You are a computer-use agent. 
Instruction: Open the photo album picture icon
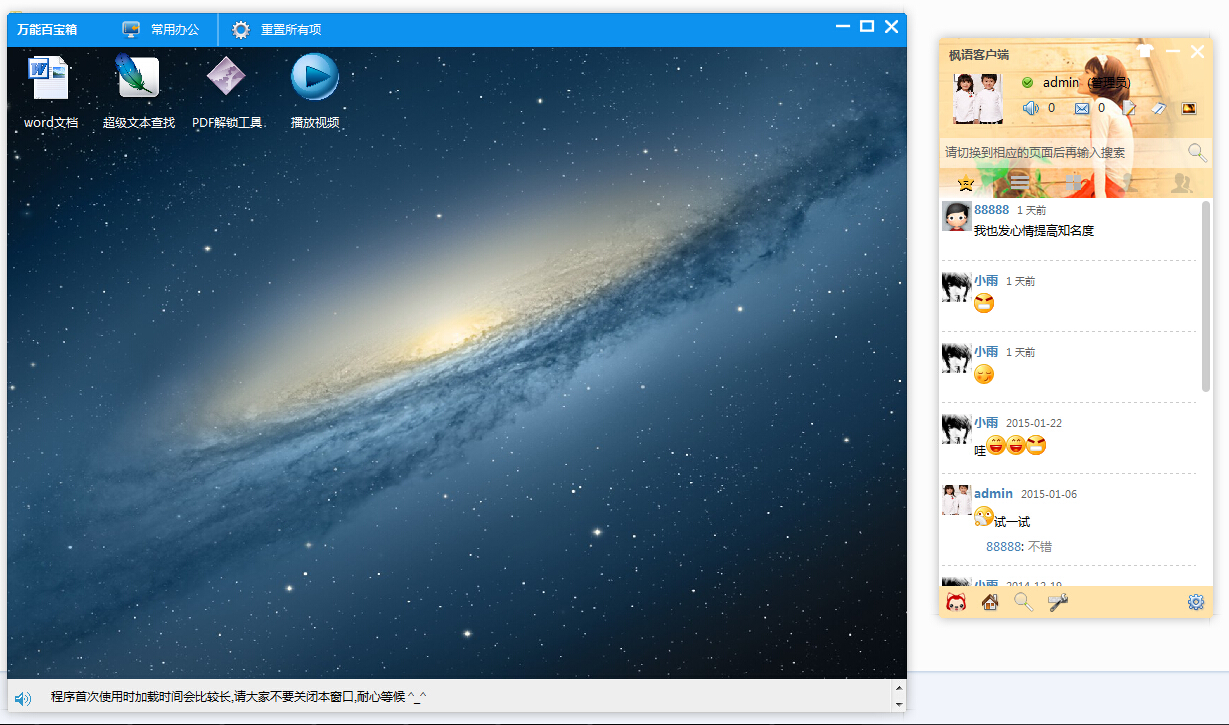(x=1189, y=108)
